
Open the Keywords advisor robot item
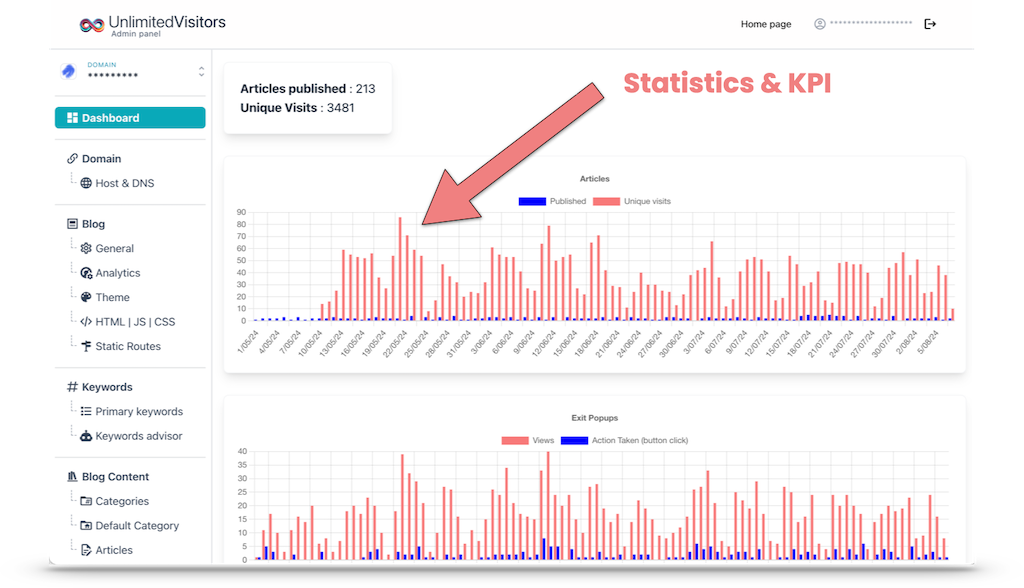[x=131, y=436]
